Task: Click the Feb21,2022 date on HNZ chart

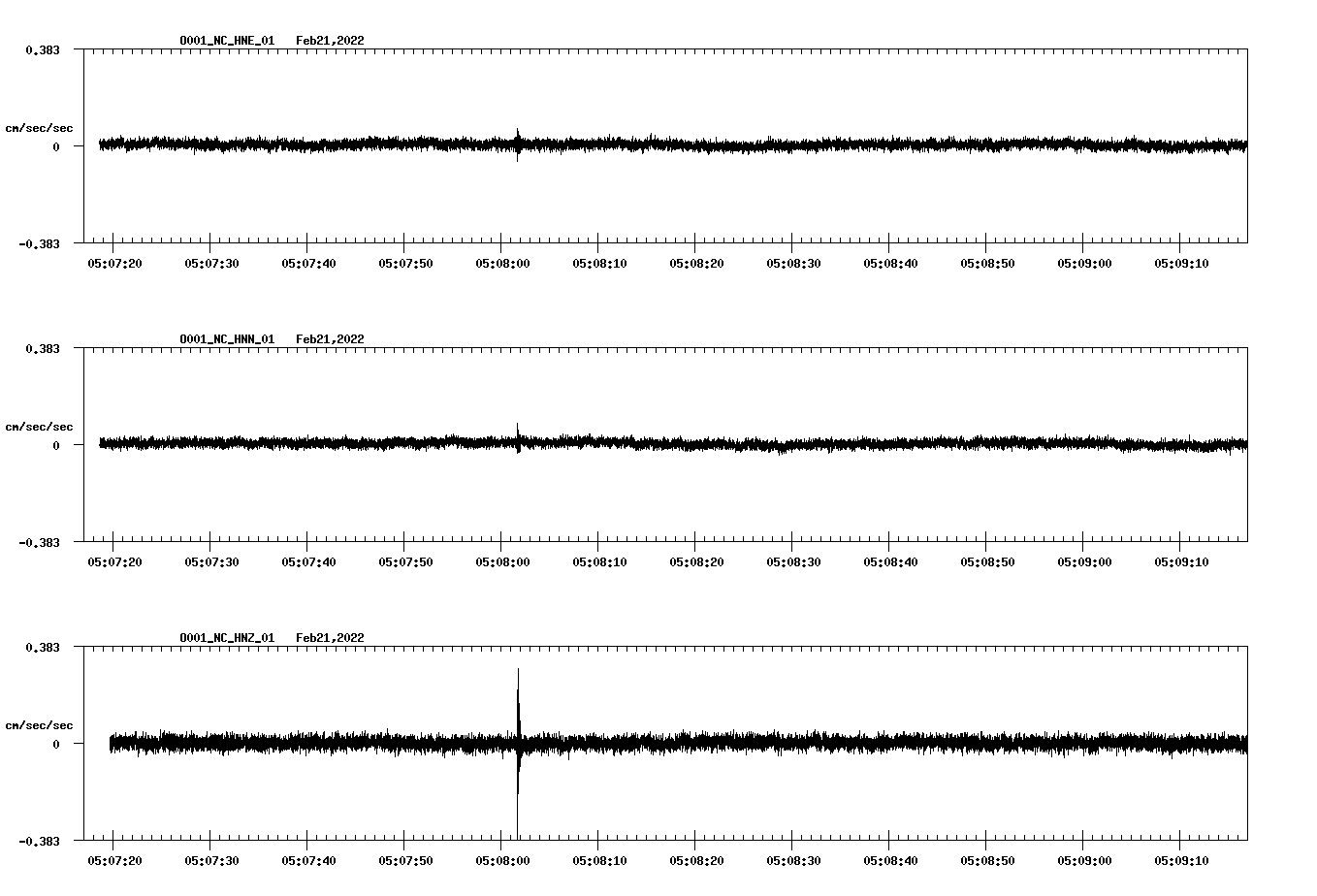Action: (330, 638)
